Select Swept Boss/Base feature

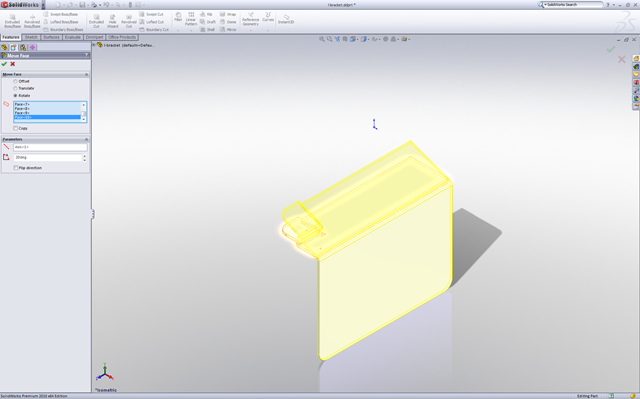(60, 14)
